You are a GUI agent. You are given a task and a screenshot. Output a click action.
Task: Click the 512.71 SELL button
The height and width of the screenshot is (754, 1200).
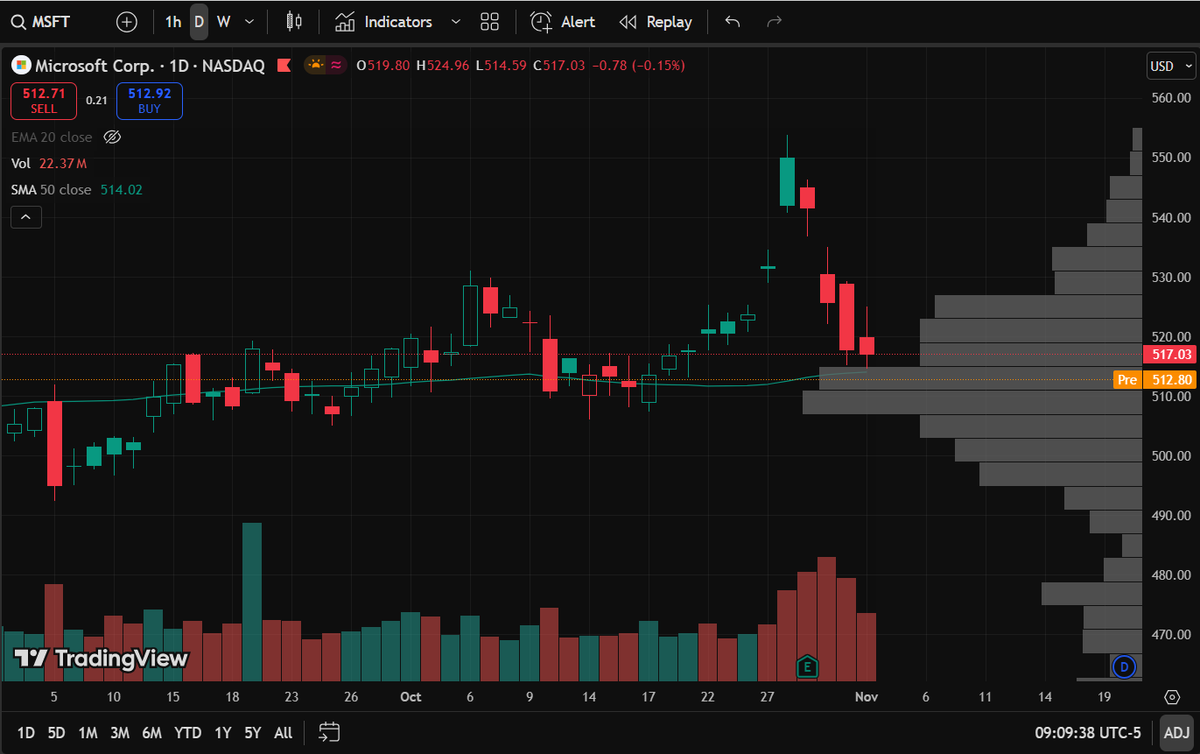click(x=44, y=100)
